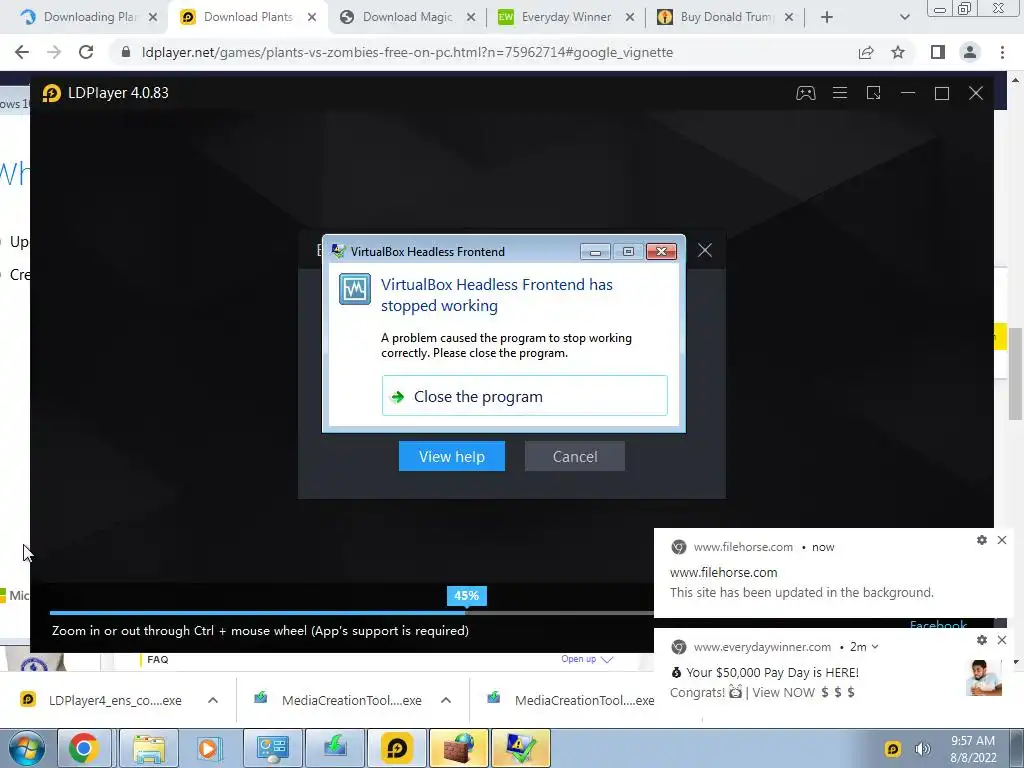Open LDPlayer4 exe download options arrow

click(213, 700)
